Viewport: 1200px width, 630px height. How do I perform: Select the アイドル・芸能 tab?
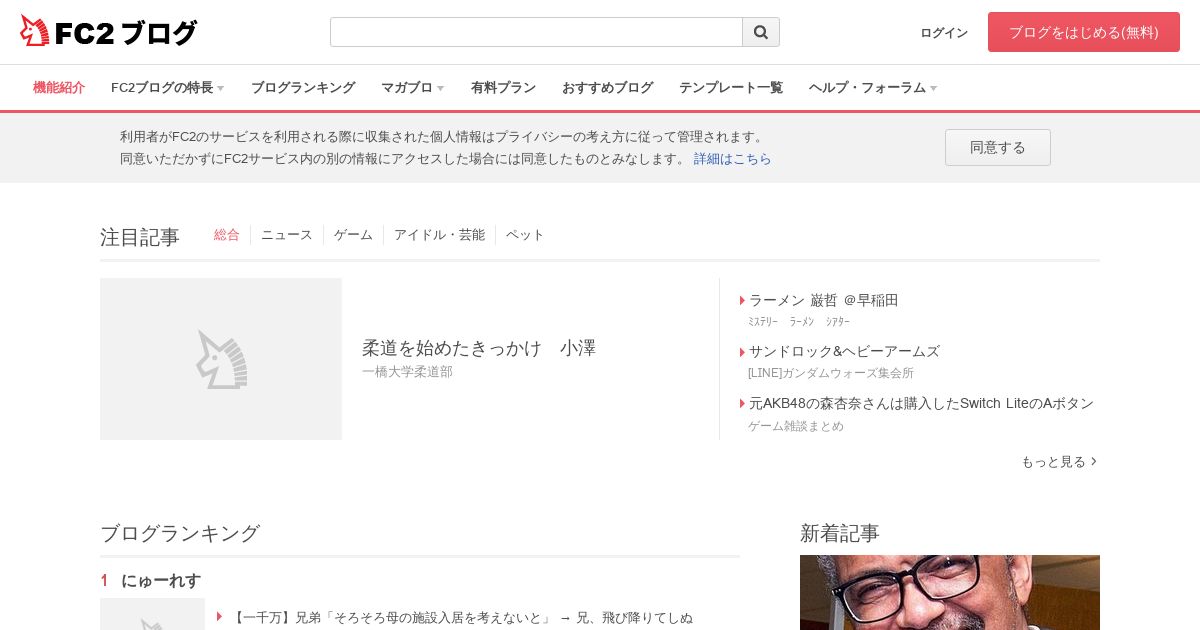click(439, 234)
